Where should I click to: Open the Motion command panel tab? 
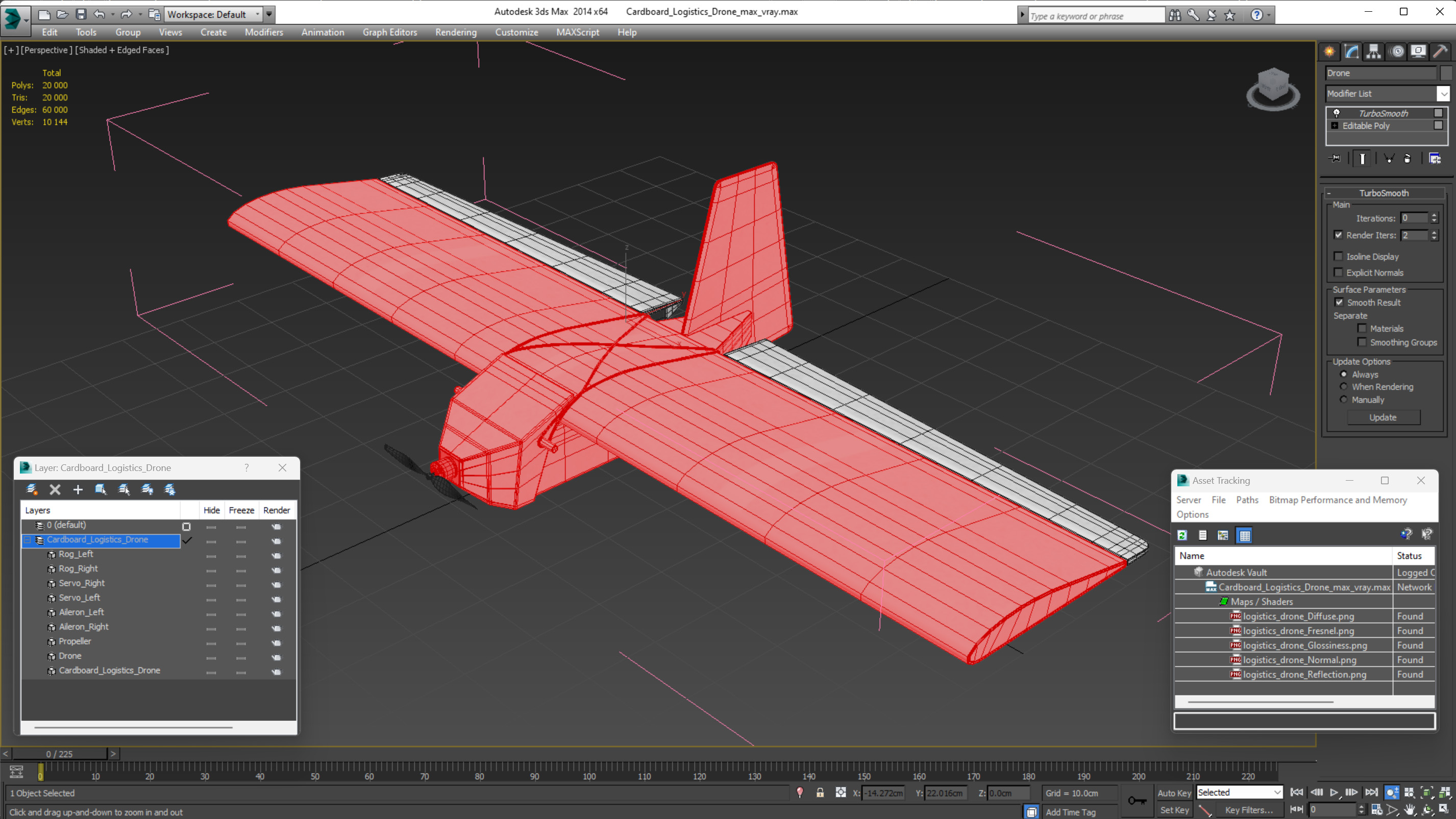tap(1397, 52)
